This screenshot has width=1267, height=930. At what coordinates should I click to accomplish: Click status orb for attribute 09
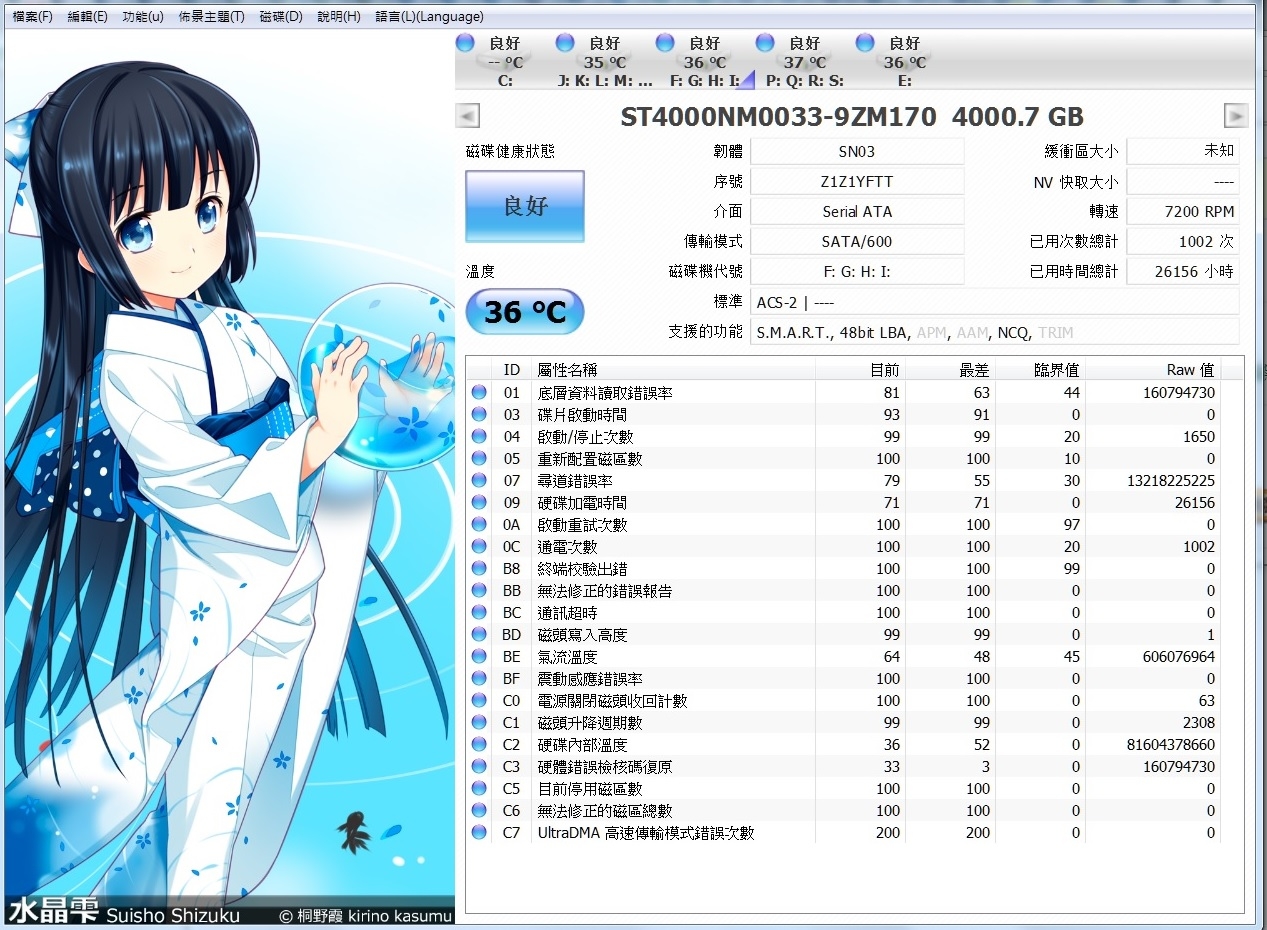point(479,503)
